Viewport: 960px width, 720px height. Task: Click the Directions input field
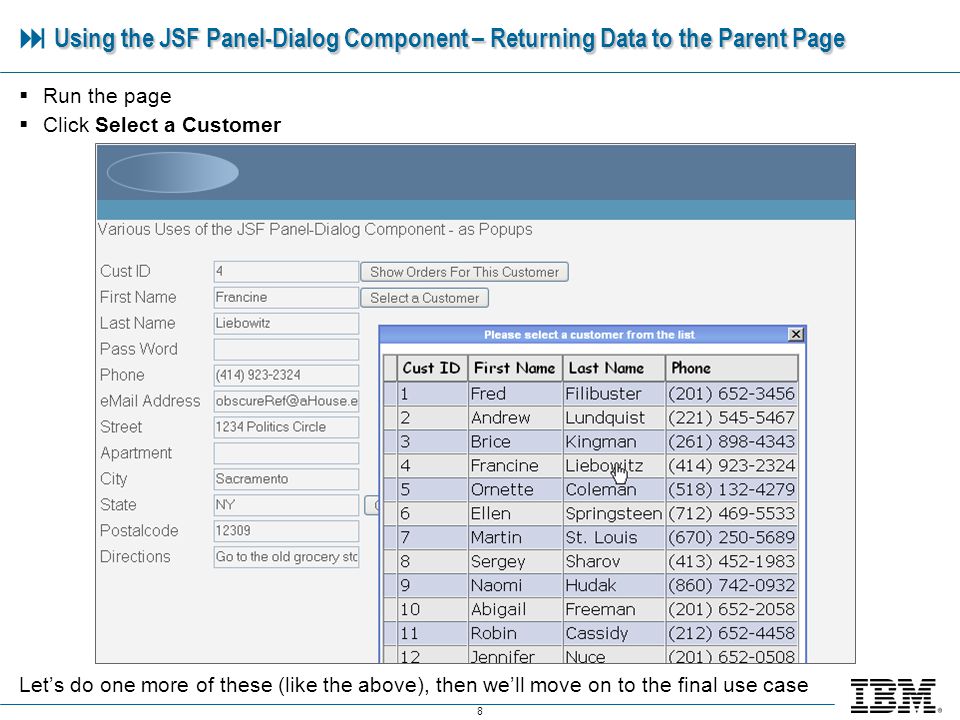tap(286, 557)
